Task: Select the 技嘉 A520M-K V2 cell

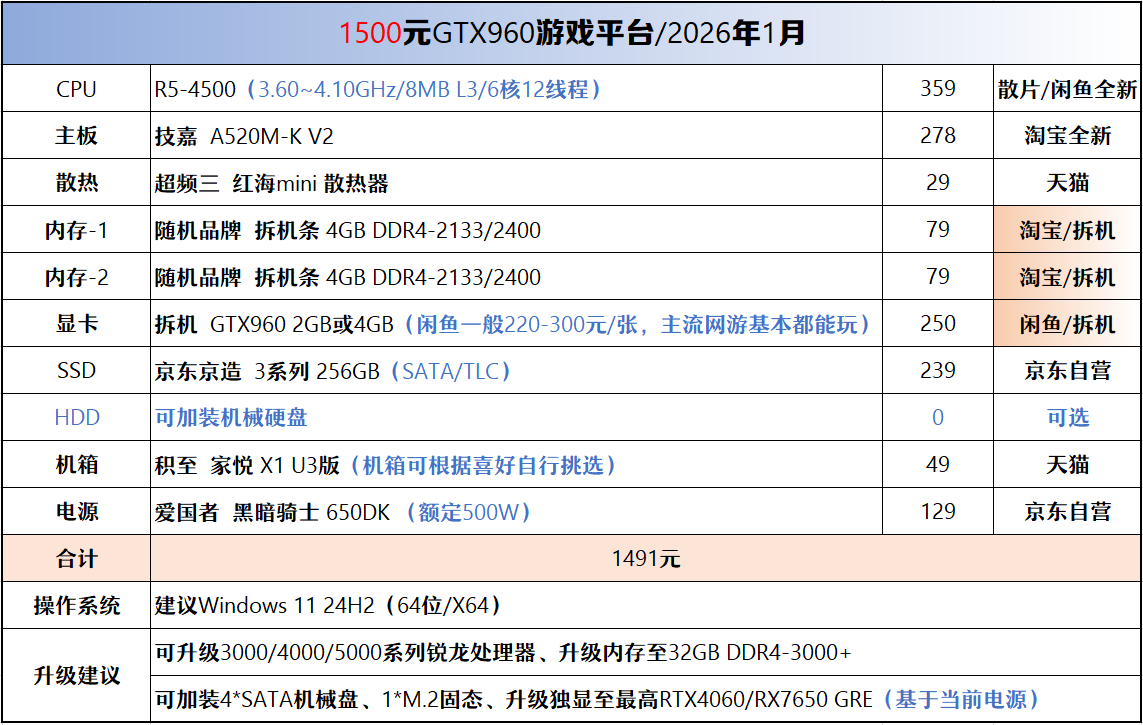Action: [x=516, y=136]
